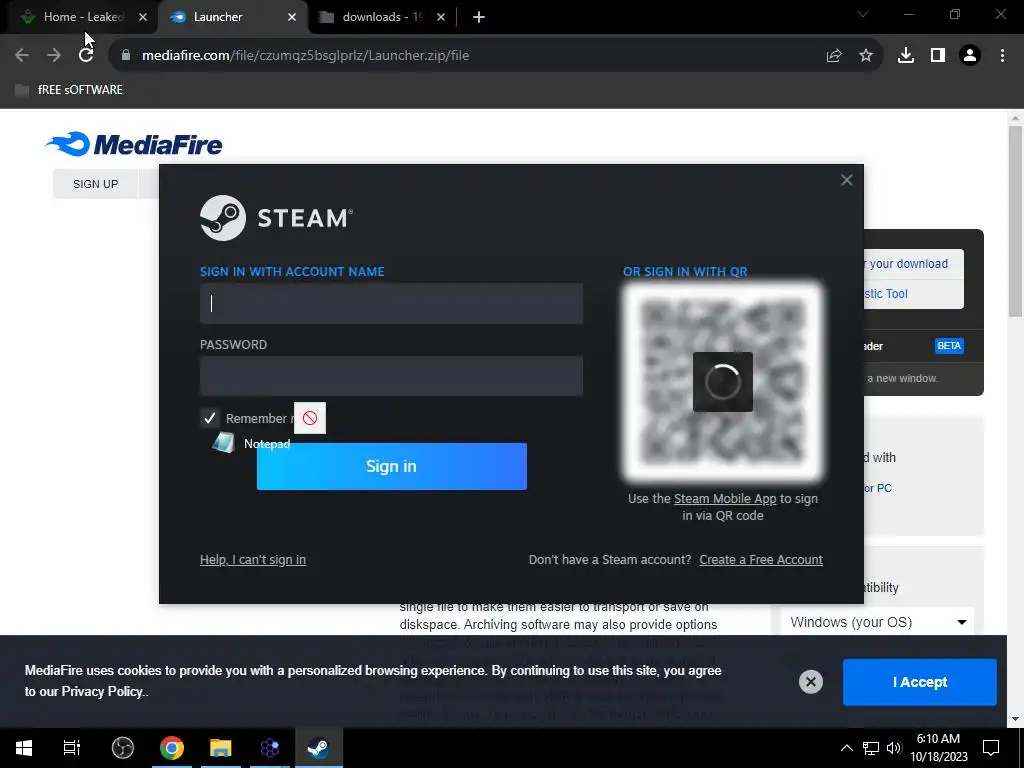Click the volume speaker tray icon
Image resolution: width=1024 pixels, height=768 pixels.
point(894,748)
